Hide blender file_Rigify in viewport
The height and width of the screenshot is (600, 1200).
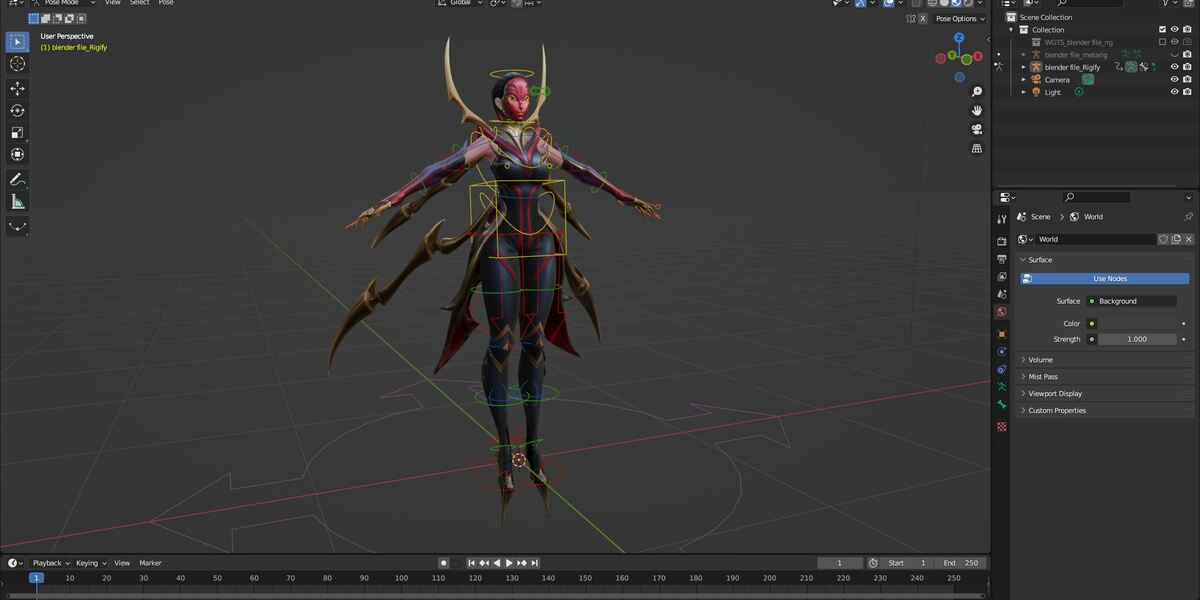(x=1174, y=67)
